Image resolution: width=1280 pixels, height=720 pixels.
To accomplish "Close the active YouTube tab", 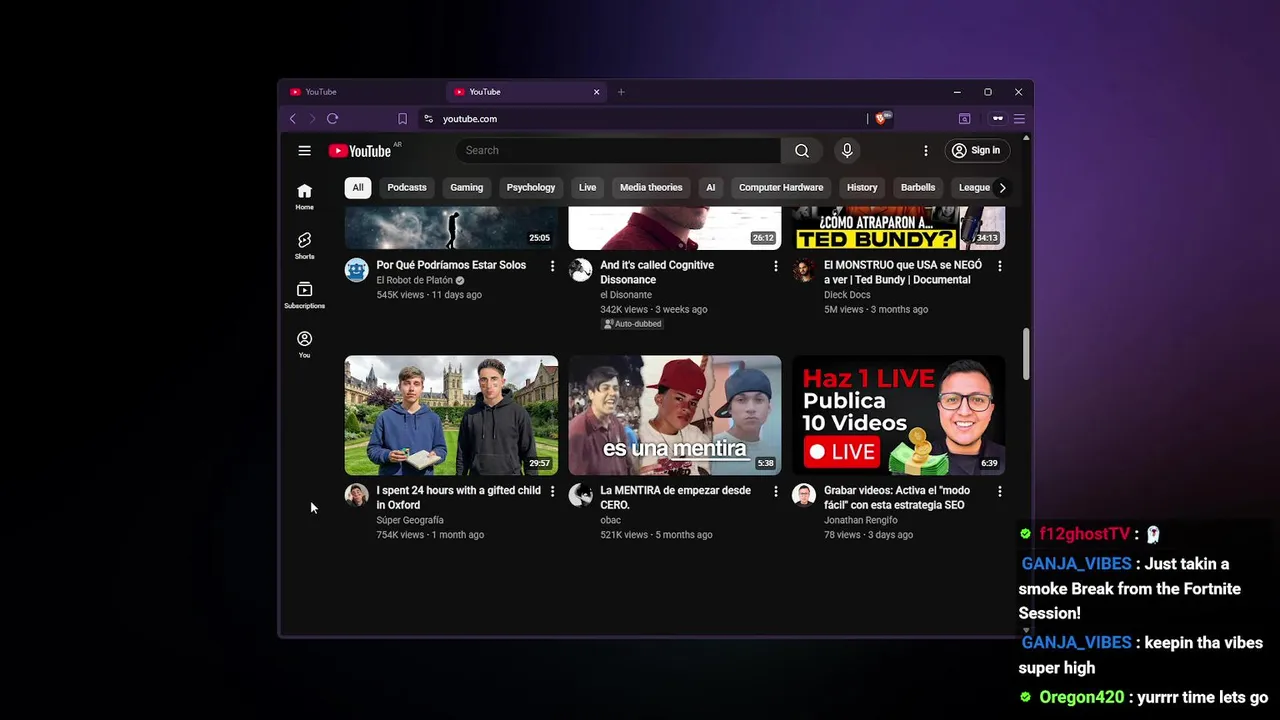I will (x=597, y=92).
